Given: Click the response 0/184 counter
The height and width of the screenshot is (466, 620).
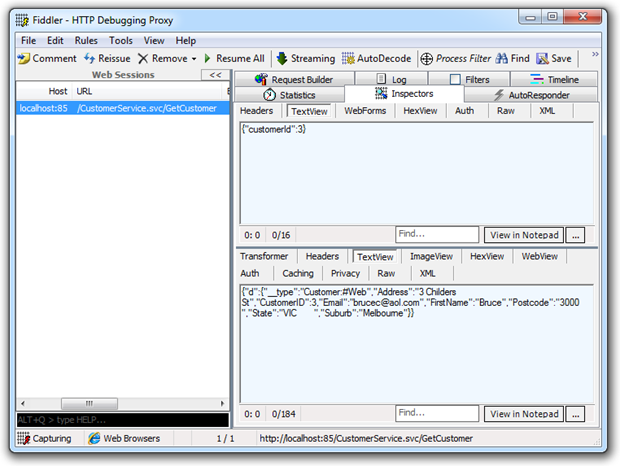Looking at the screenshot, I should coord(284,414).
